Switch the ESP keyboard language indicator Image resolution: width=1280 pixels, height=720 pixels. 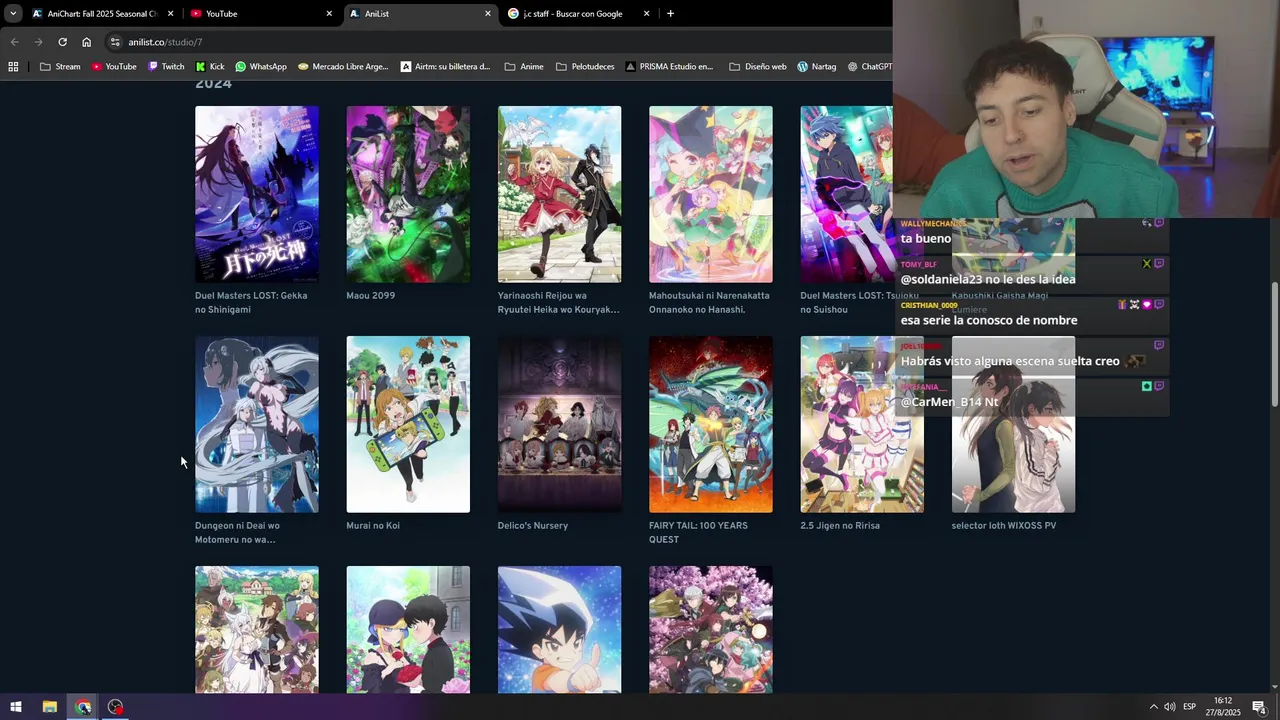(1190, 707)
